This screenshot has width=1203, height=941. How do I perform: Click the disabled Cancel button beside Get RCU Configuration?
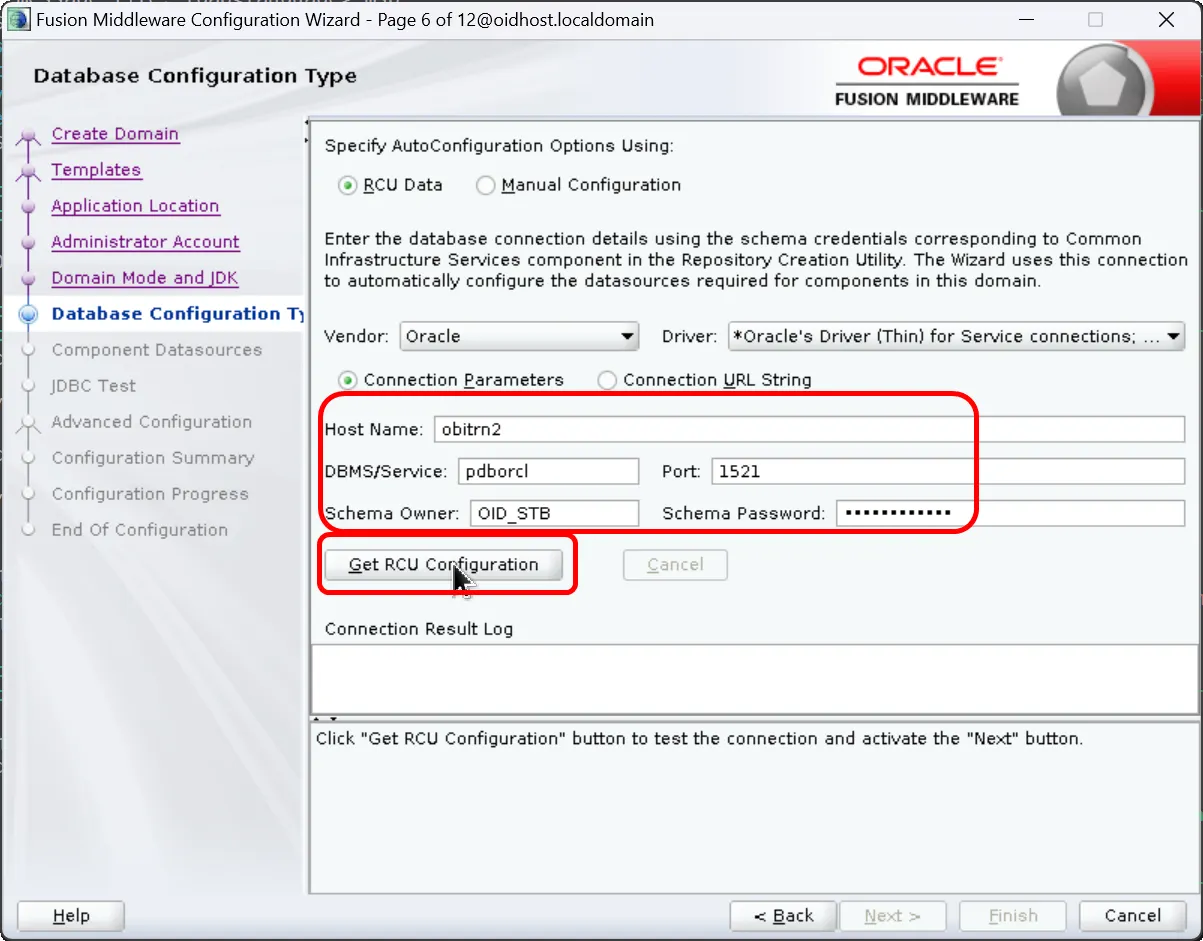coord(675,565)
